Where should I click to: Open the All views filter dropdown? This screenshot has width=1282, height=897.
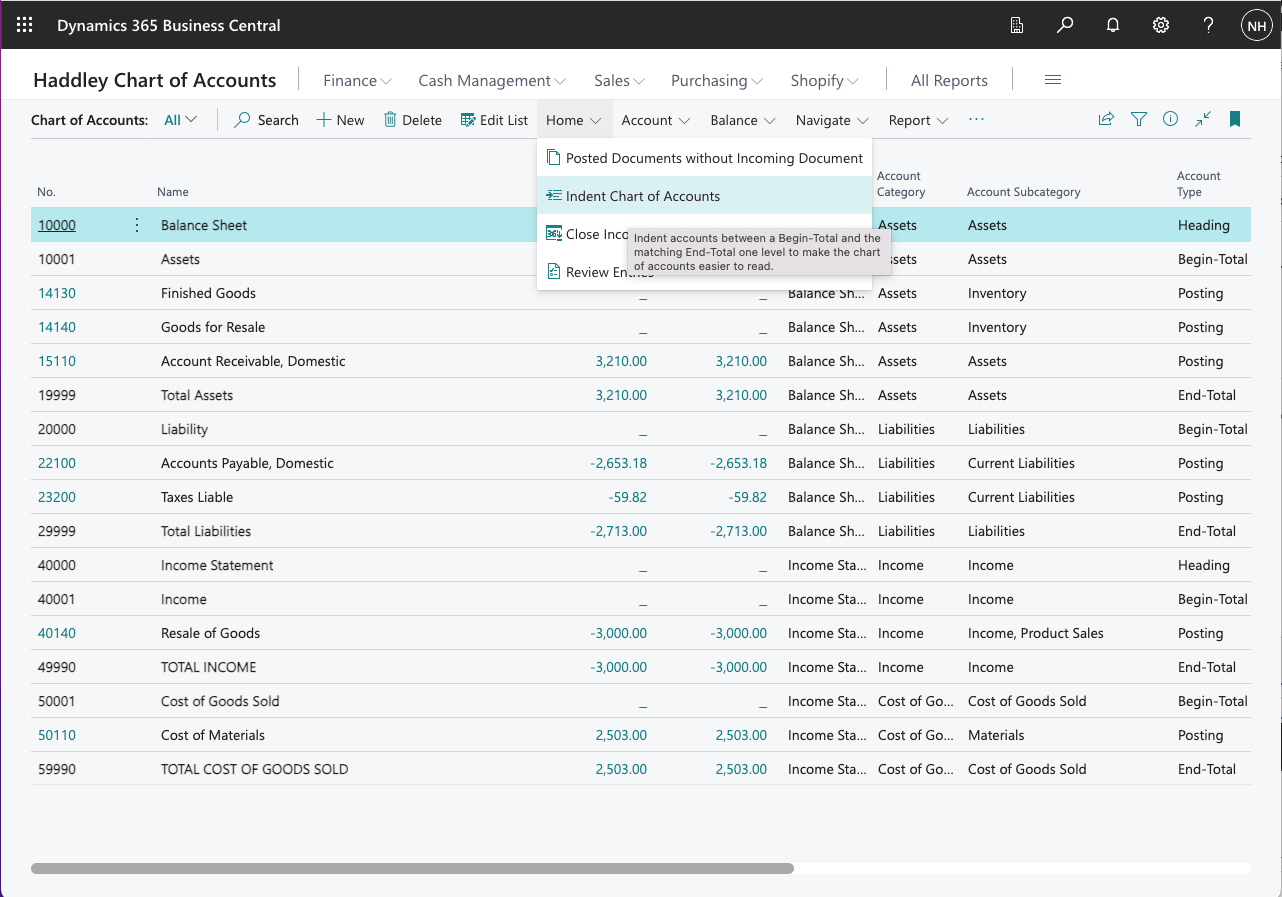pos(181,120)
